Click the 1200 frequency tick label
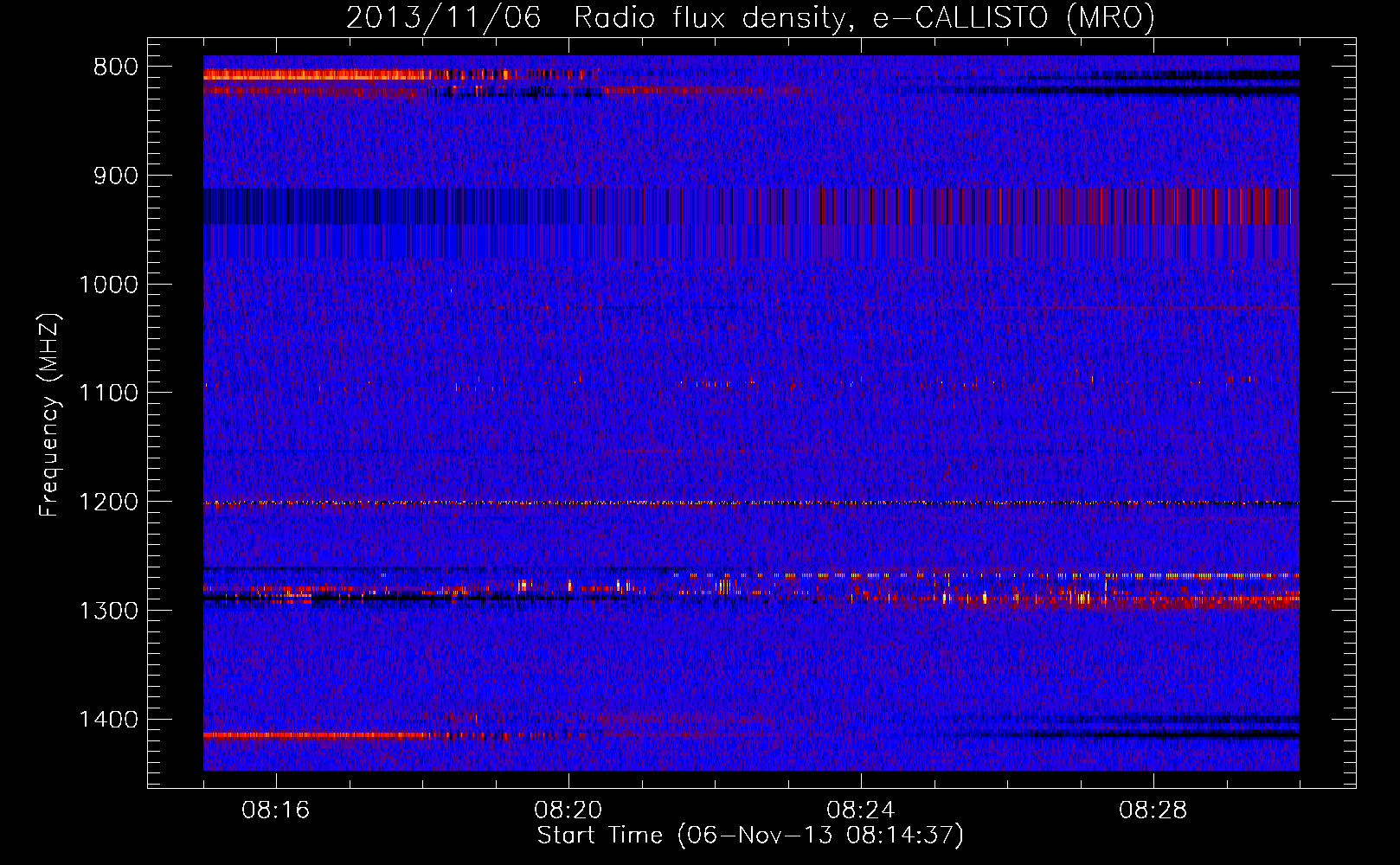Screen dimensions: 1400x865 108,503
